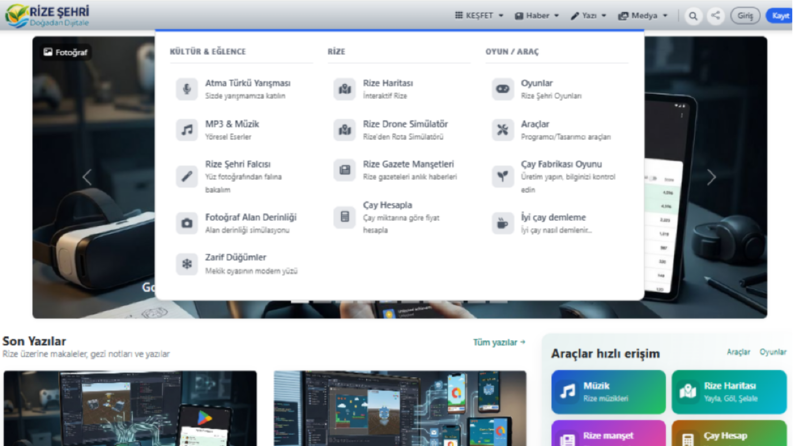Open the second article thumbnail under Son Yazılar

point(400,409)
